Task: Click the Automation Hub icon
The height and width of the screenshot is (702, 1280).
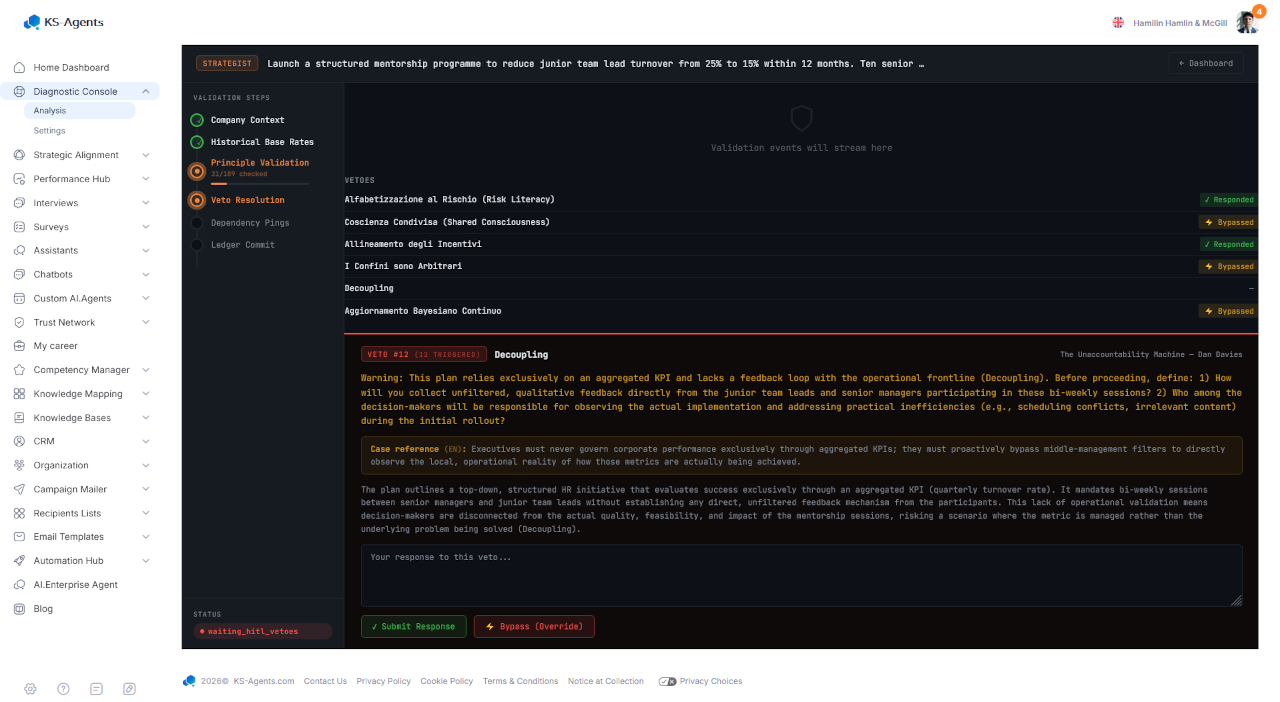Action: click(x=19, y=561)
